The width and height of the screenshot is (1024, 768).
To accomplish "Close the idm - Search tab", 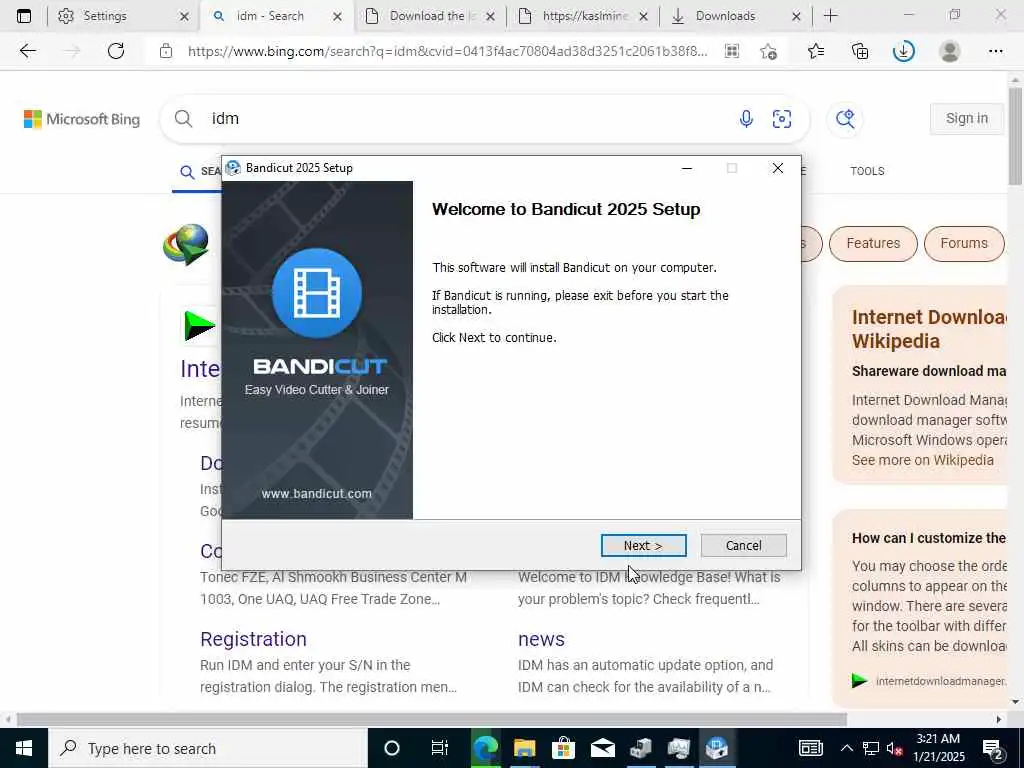I will (337, 16).
